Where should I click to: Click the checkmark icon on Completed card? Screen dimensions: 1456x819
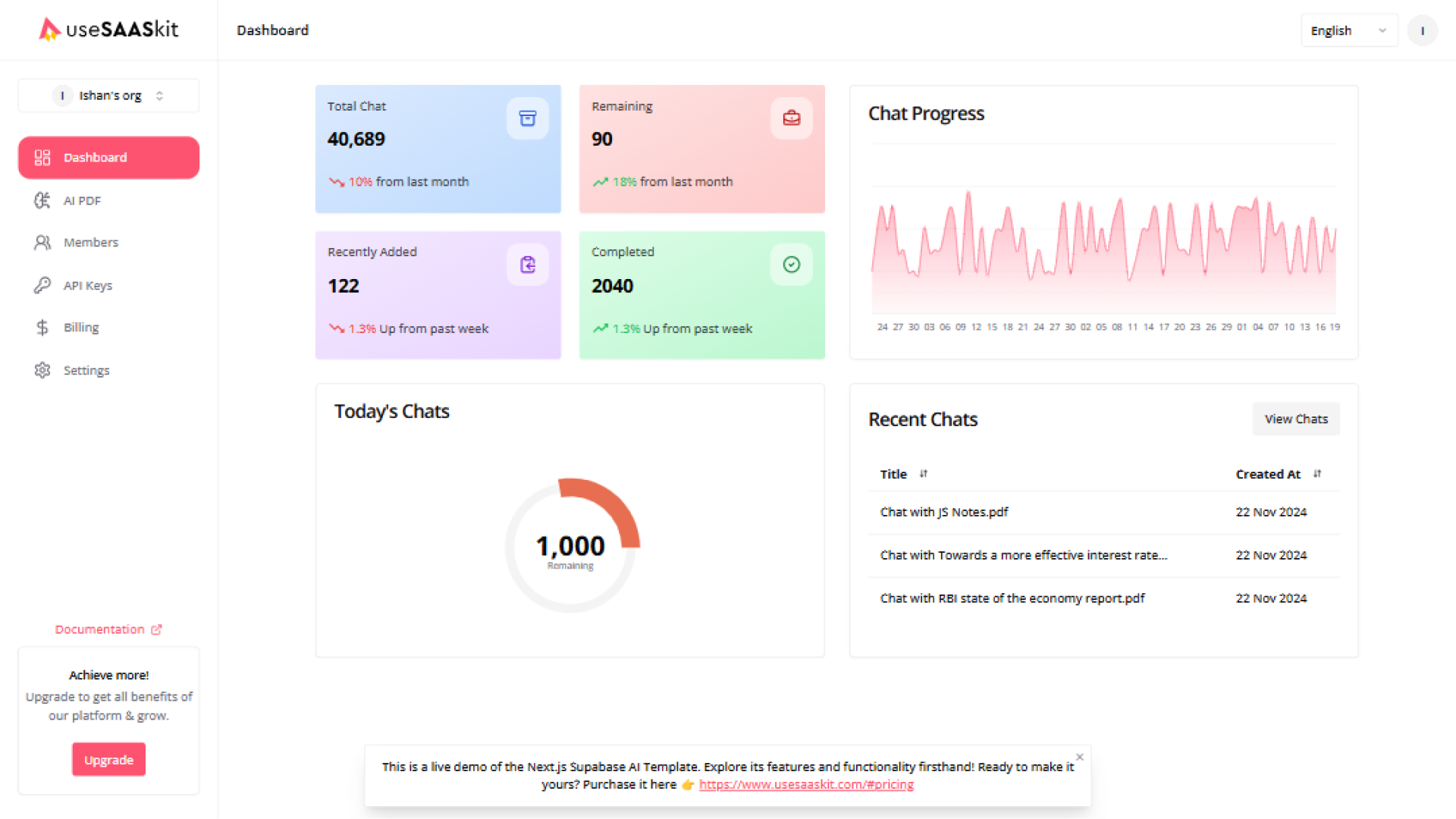791,264
